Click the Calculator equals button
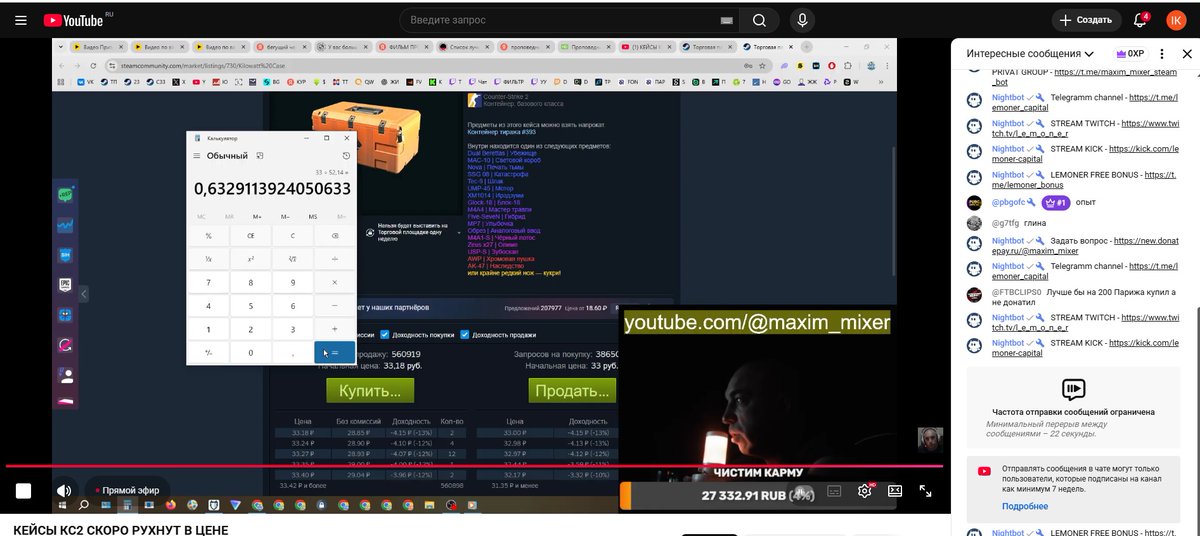This screenshot has height=536, width=1200. click(334, 352)
